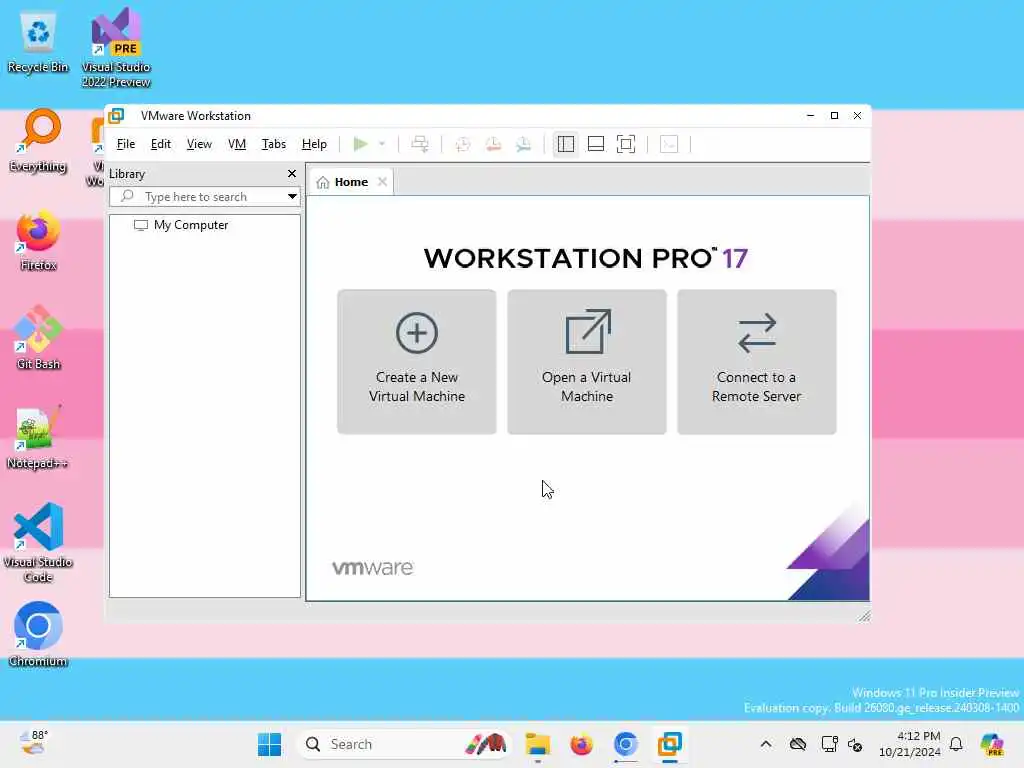The image size is (1024, 768).
Task: Click the Windows Start button
Action: 269,744
